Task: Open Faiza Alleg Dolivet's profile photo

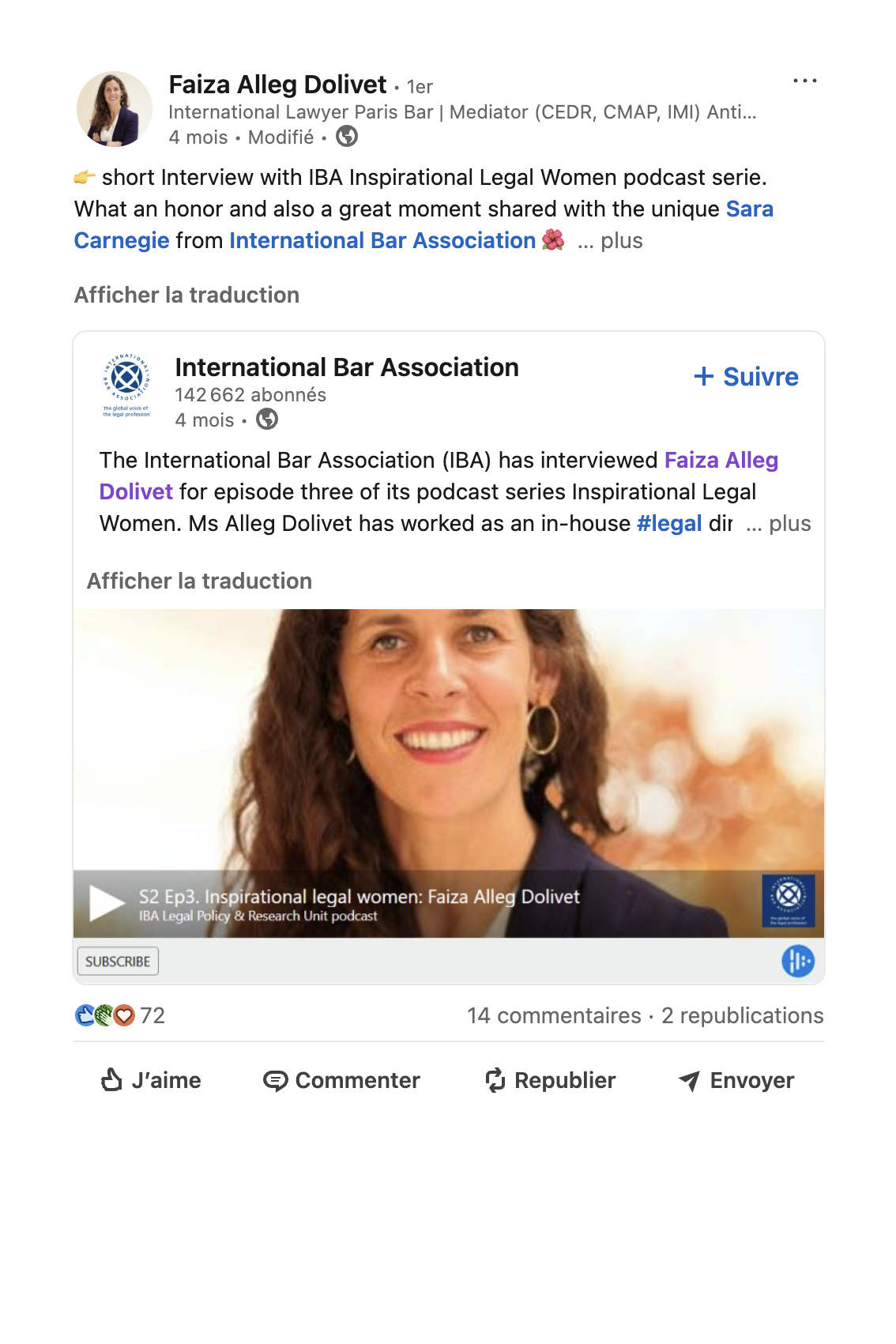Action: click(x=114, y=109)
